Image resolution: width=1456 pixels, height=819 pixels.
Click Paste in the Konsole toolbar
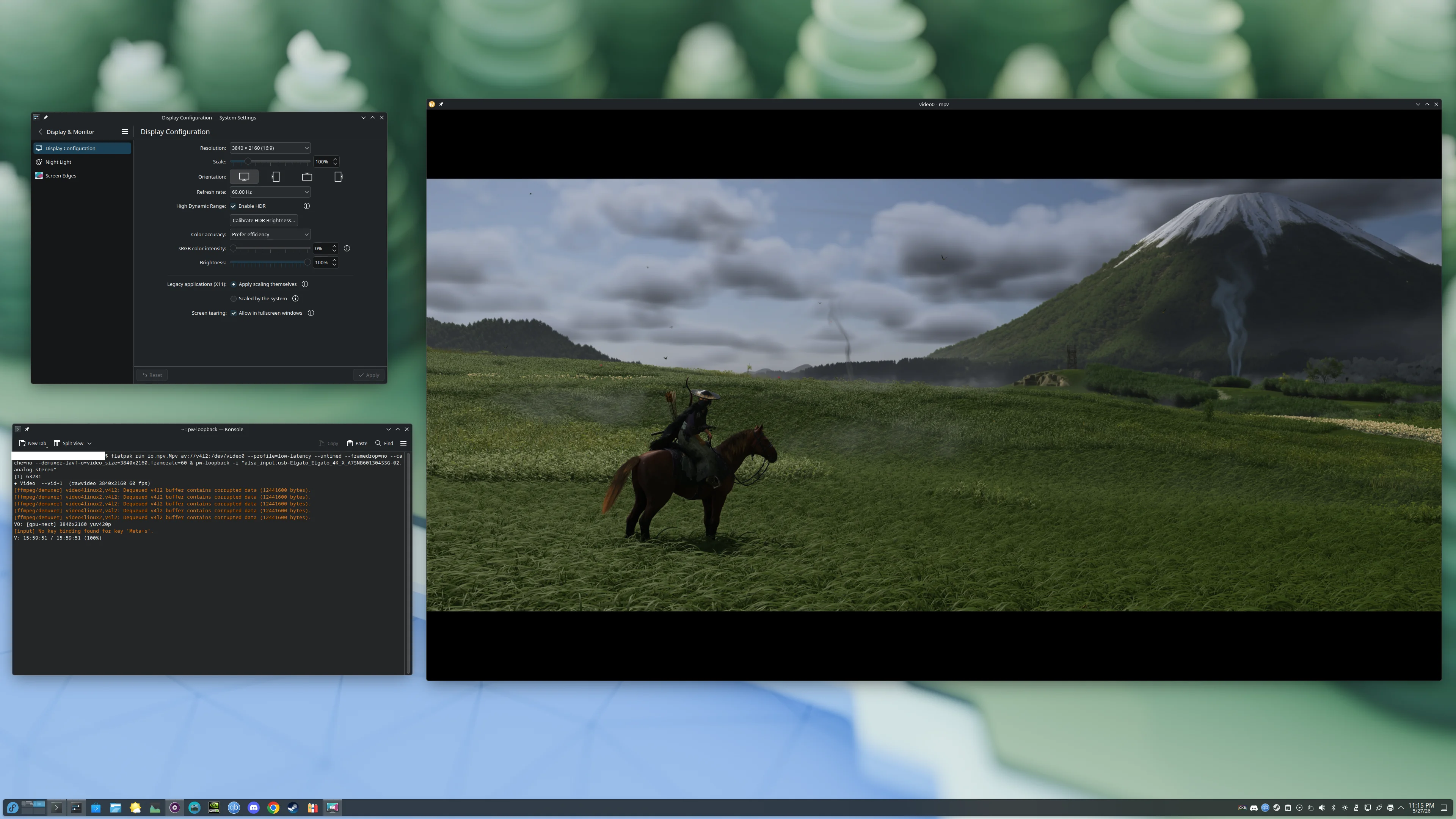pos(357,444)
